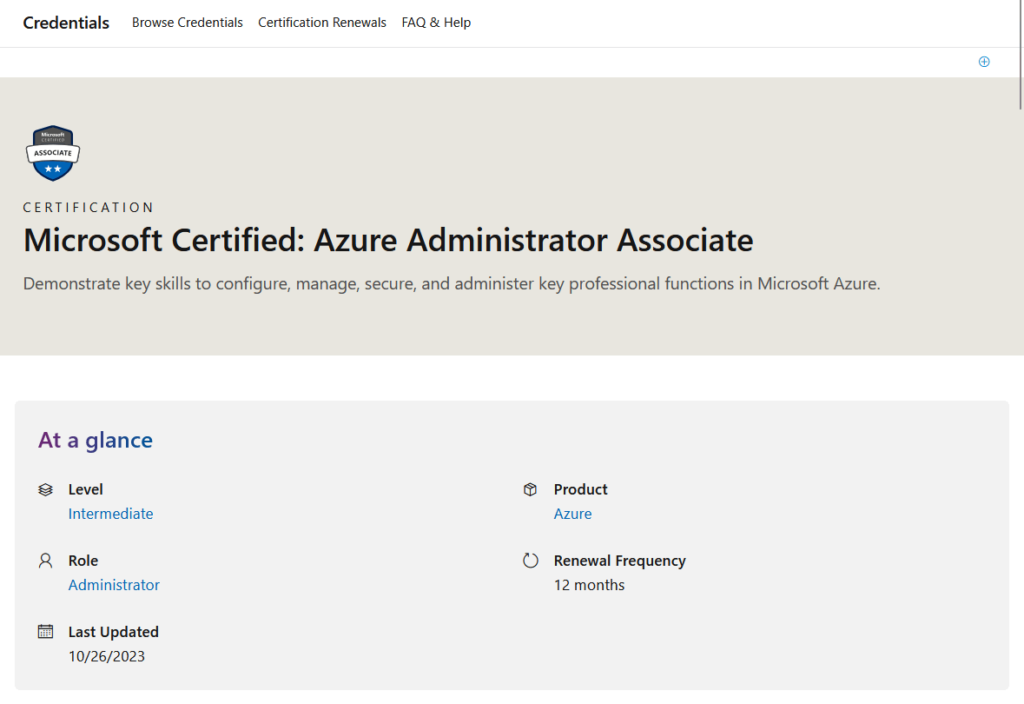
Task: Click the page vertical scrollbar thumb
Action: (x=1020, y=55)
